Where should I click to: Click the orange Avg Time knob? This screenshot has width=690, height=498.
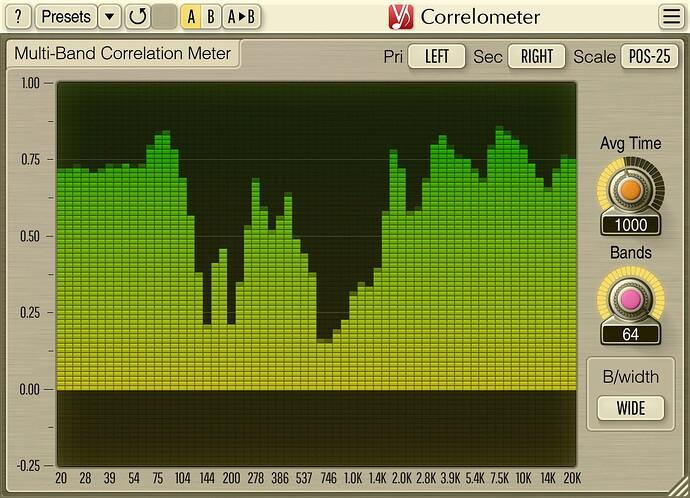click(x=630, y=189)
